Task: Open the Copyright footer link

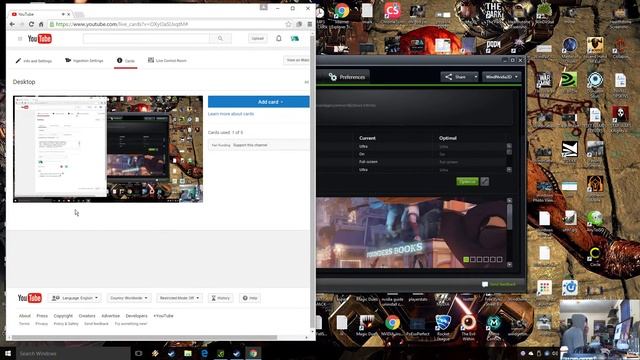Action: (x=63, y=316)
